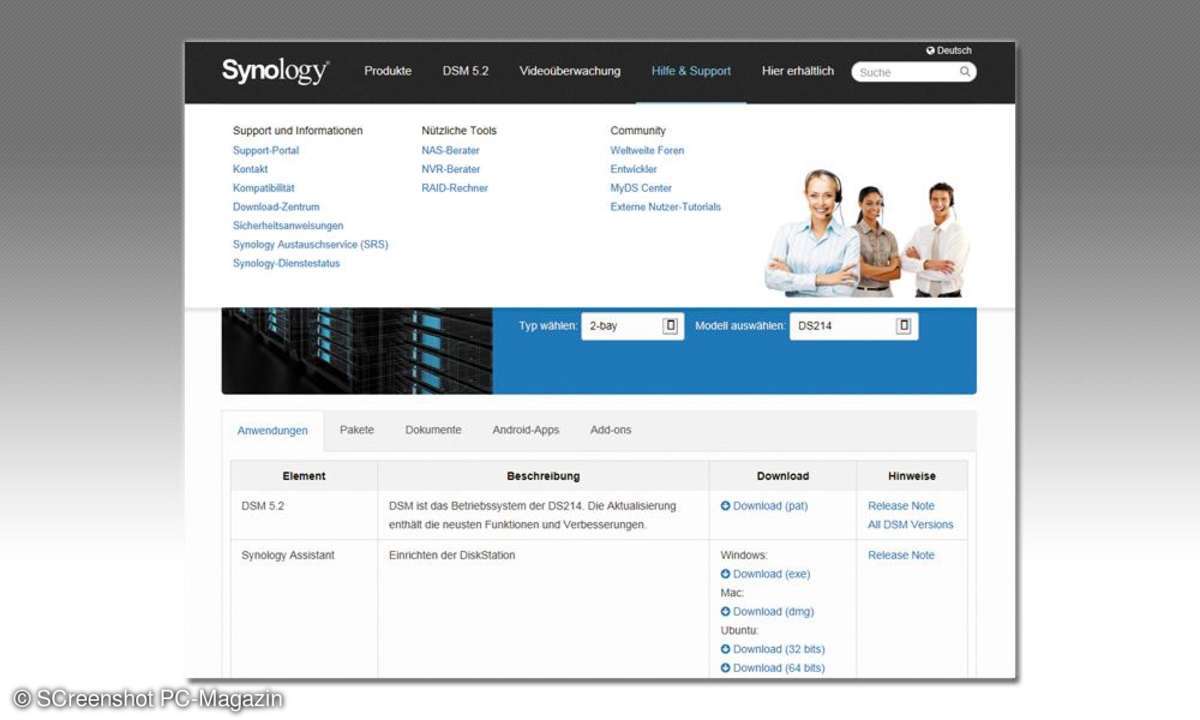The image size is (1200, 720).
Task: Click the Synology logo
Action: tap(275, 71)
